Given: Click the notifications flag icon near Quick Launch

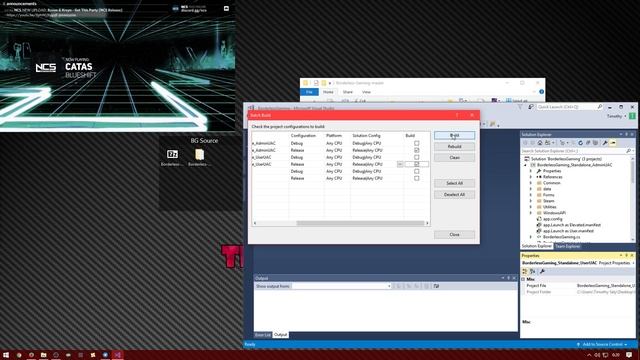Looking at the screenshot, I should [x=531, y=107].
